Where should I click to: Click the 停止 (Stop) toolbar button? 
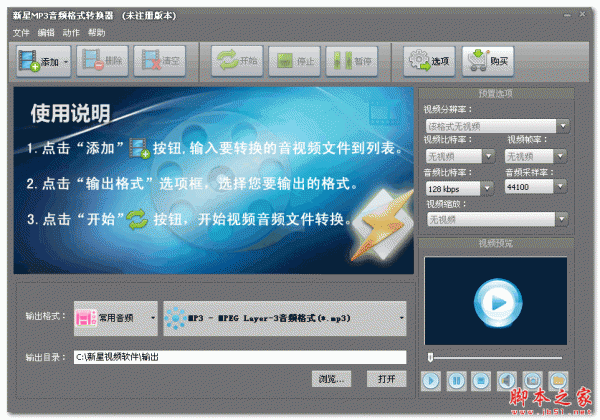coord(294,61)
